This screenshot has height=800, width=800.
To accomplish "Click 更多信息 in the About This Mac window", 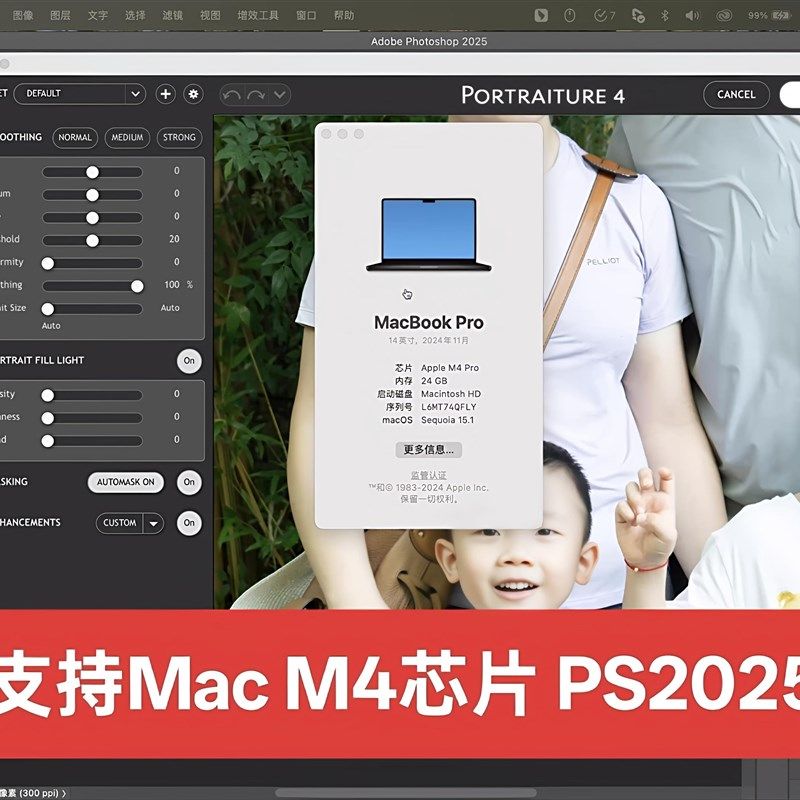I will [428, 449].
